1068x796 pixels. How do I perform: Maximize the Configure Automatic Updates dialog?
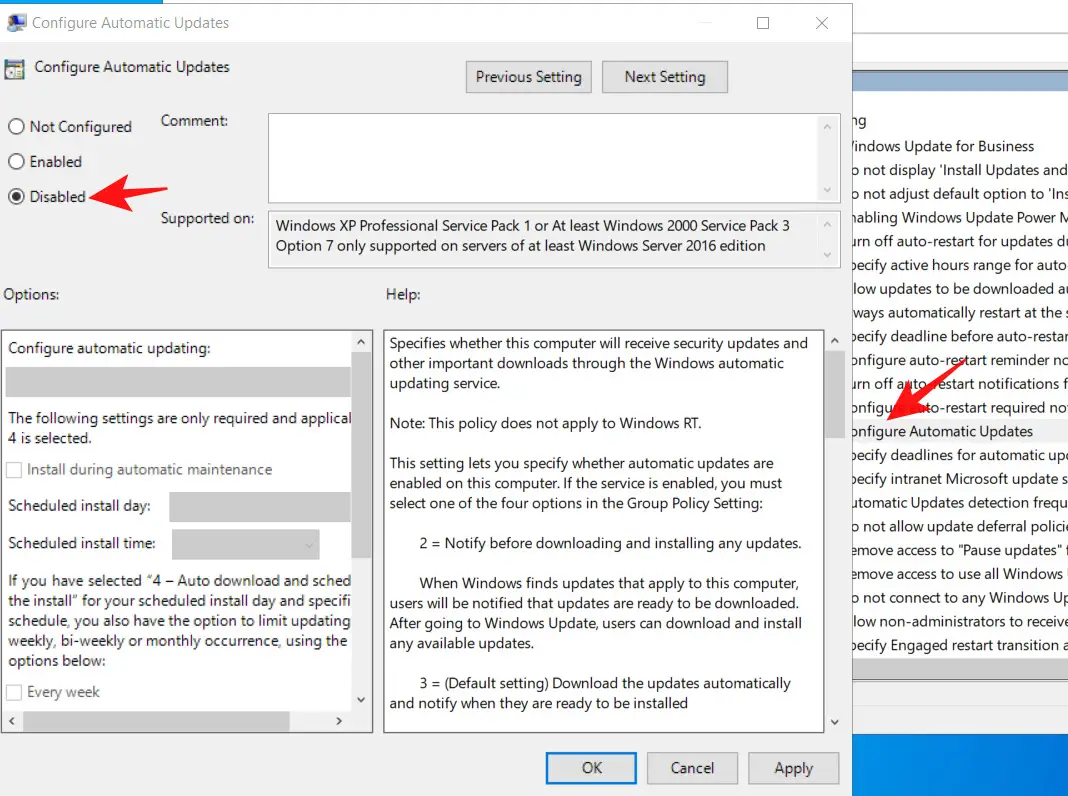pos(763,23)
